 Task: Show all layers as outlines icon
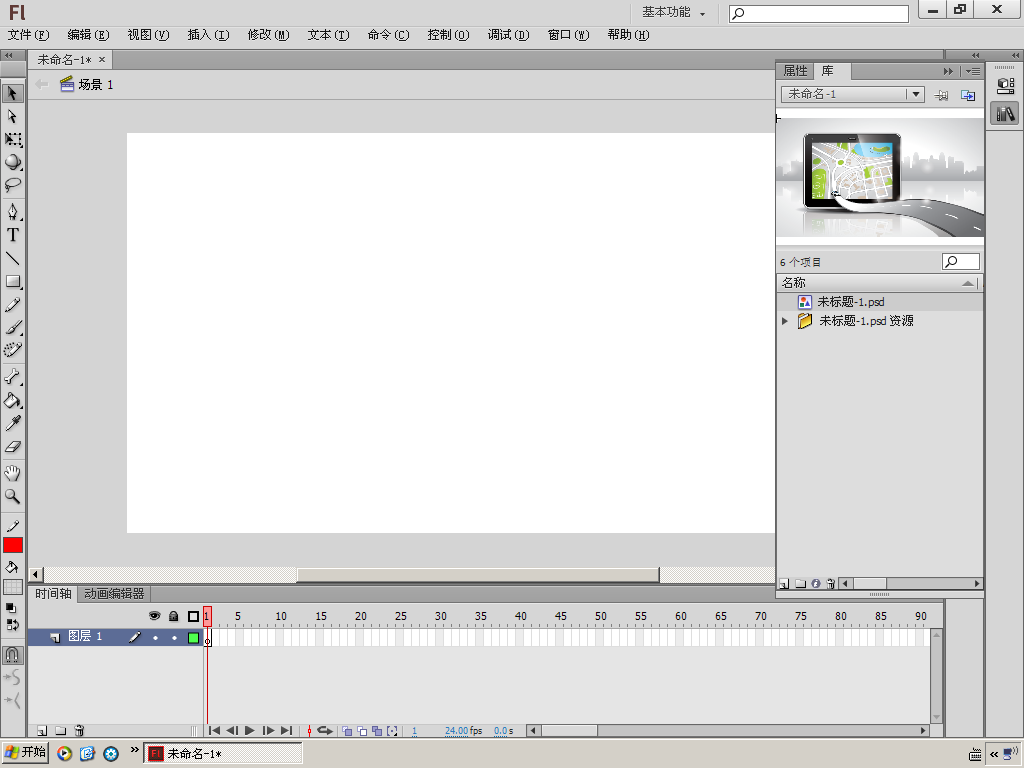193,616
